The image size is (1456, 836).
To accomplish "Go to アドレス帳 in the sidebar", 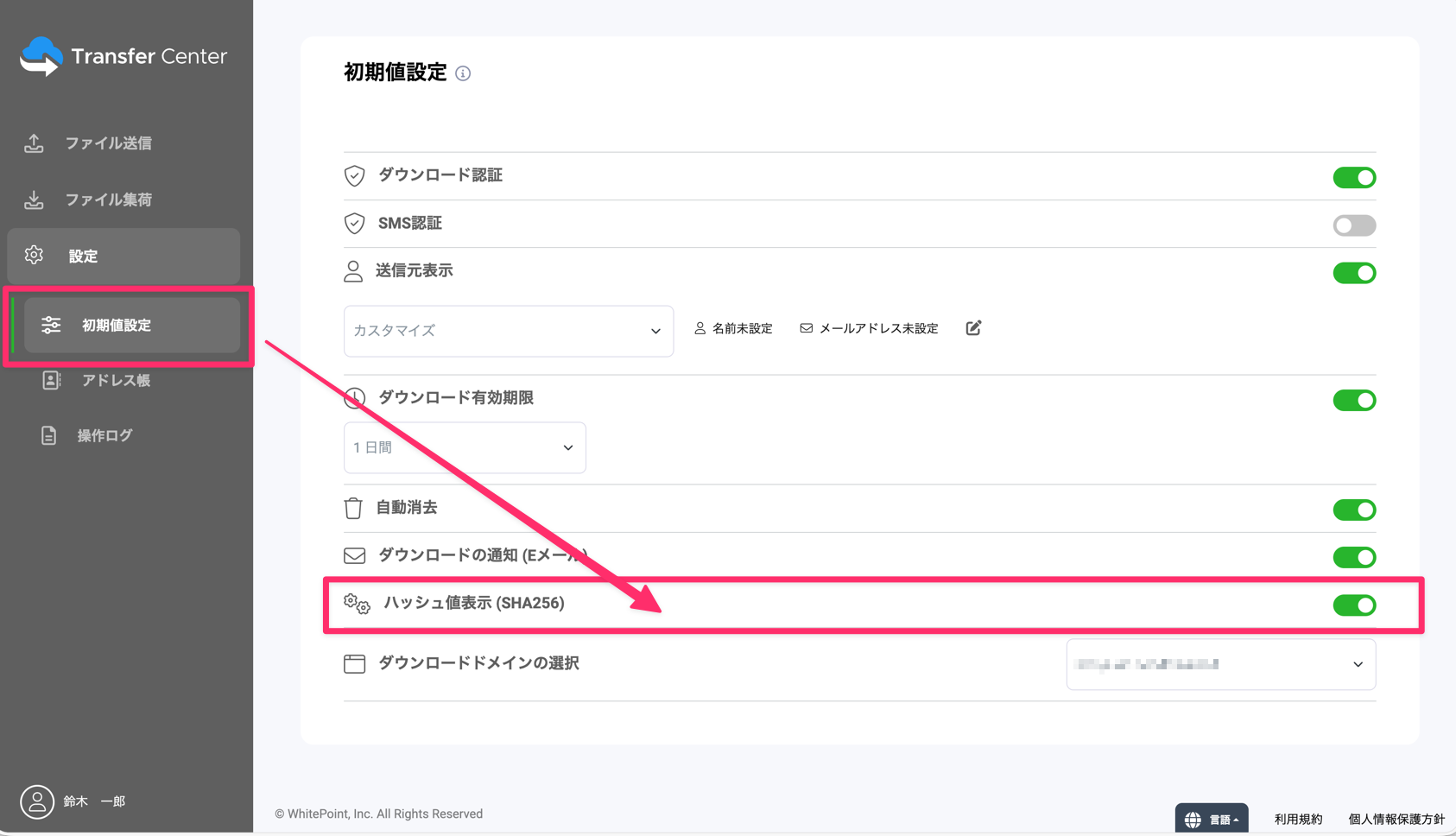I will [x=116, y=381].
